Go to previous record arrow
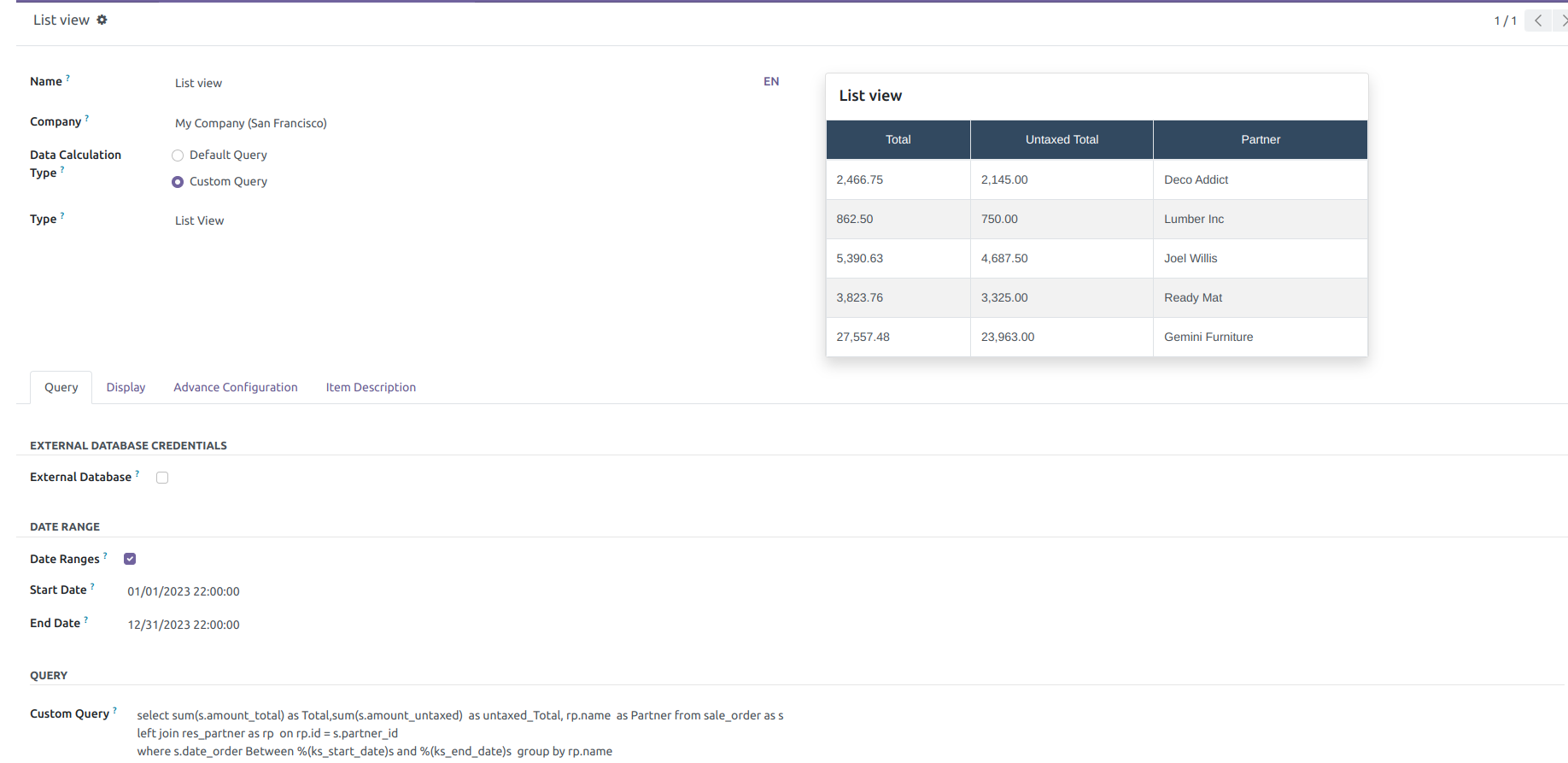Viewport: 1568px width, 763px height. click(x=1538, y=21)
